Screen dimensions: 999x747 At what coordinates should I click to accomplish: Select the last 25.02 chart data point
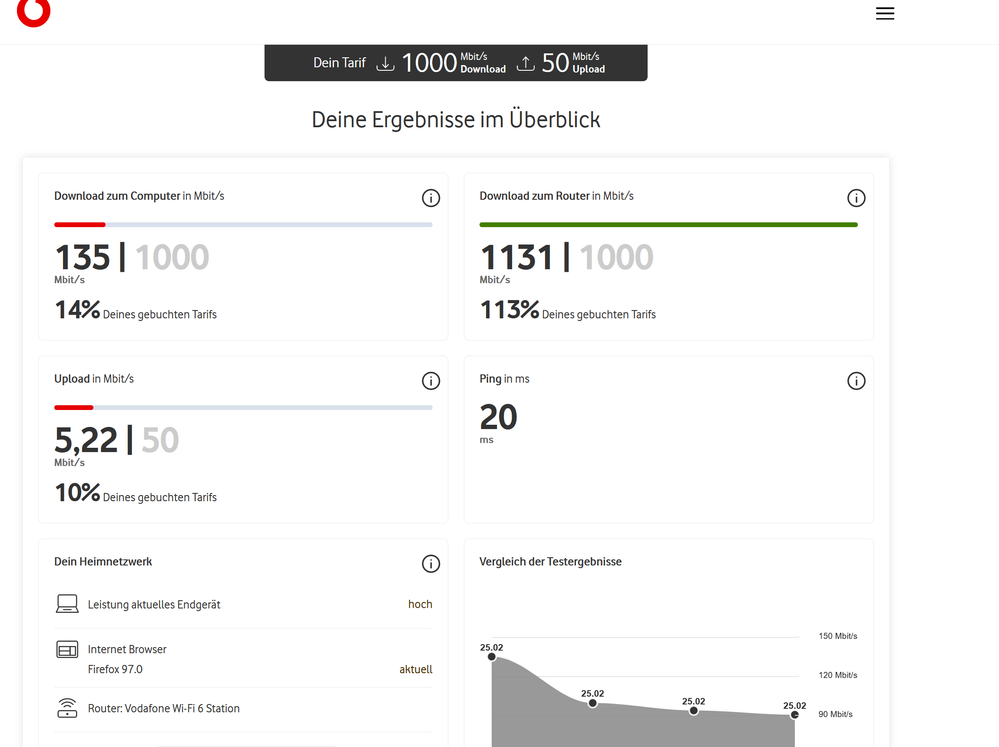click(x=794, y=715)
